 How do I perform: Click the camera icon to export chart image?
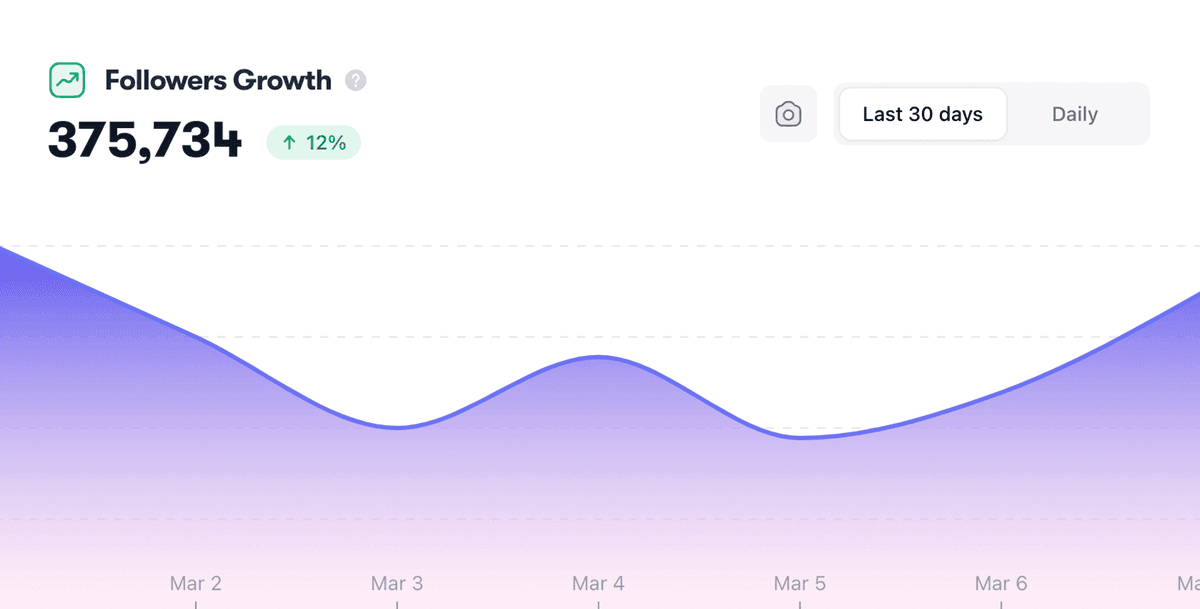(x=788, y=114)
